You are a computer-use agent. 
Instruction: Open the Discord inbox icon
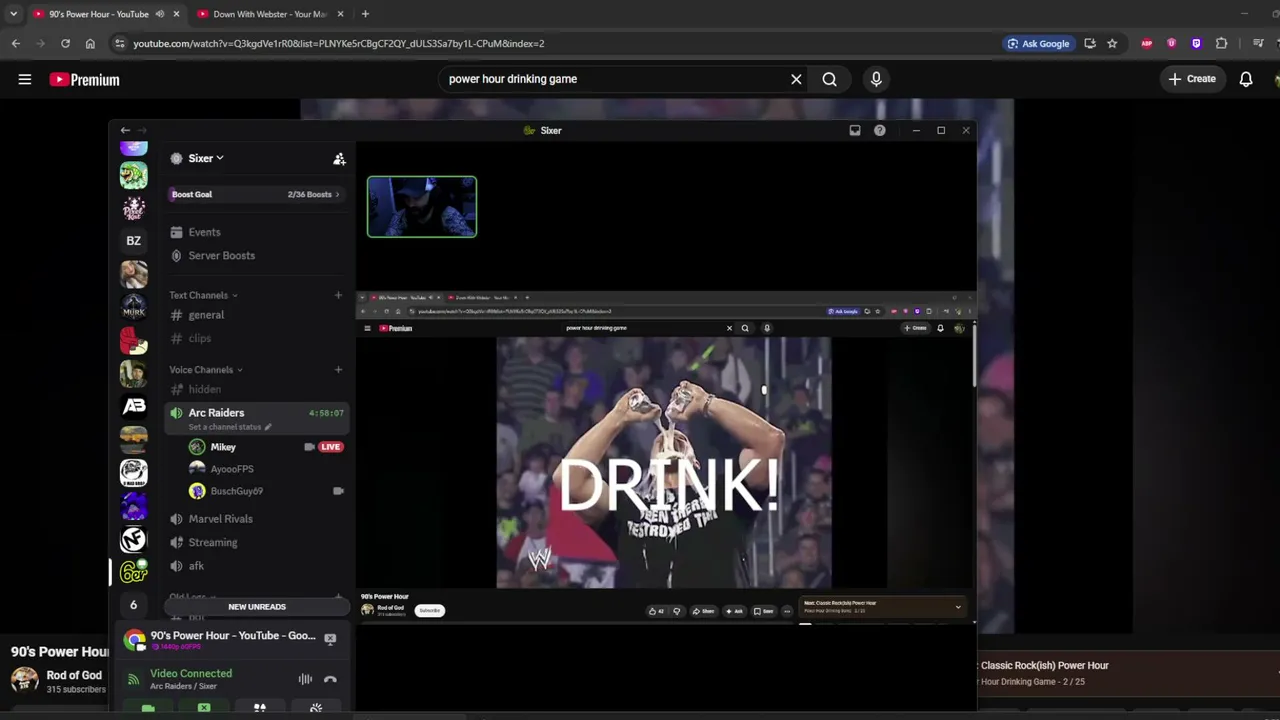pyautogui.click(x=855, y=130)
